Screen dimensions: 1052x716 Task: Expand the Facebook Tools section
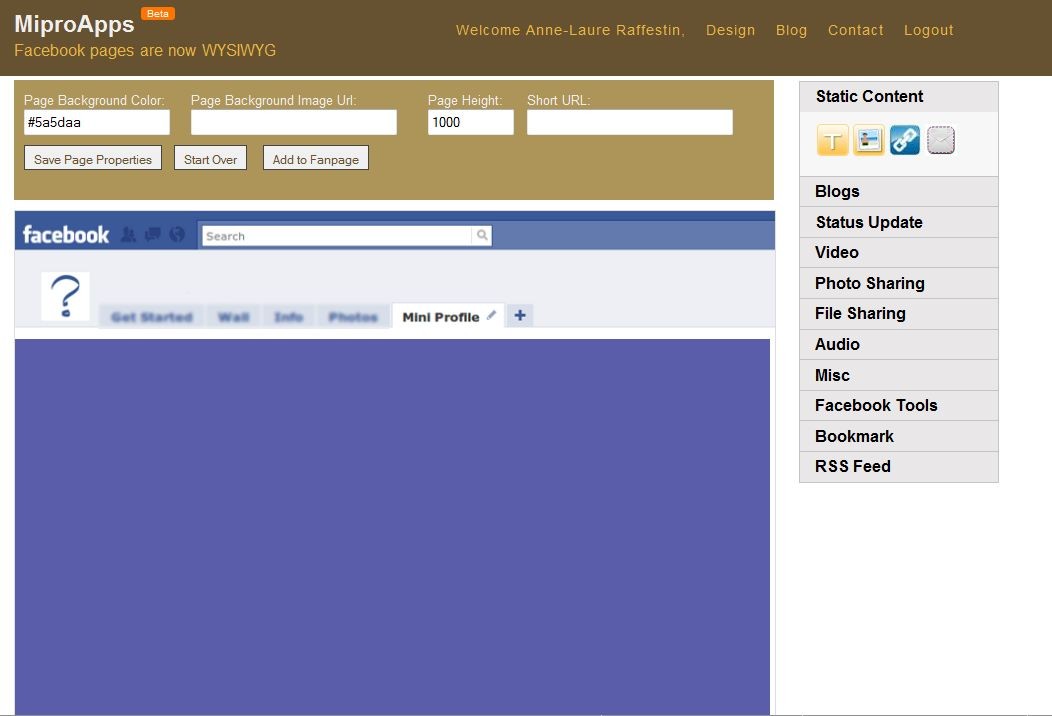pyautogui.click(x=898, y=405)
